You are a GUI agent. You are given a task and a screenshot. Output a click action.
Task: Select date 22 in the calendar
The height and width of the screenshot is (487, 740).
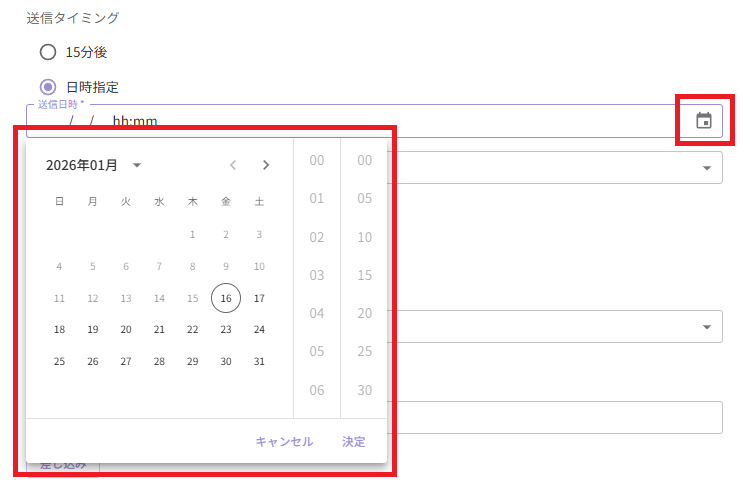(x=193, y=329)
